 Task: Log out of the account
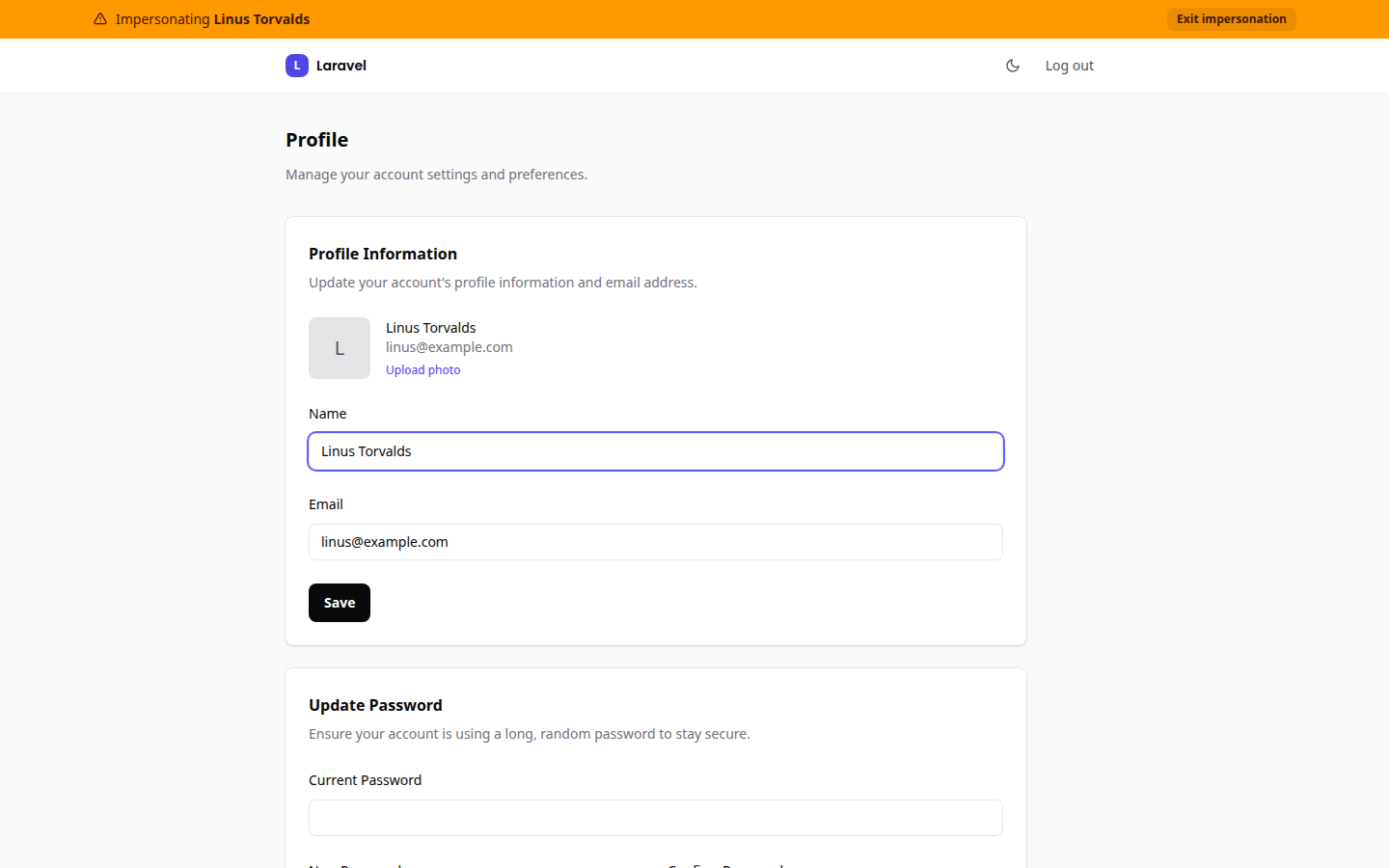(x=1069, y=66)
